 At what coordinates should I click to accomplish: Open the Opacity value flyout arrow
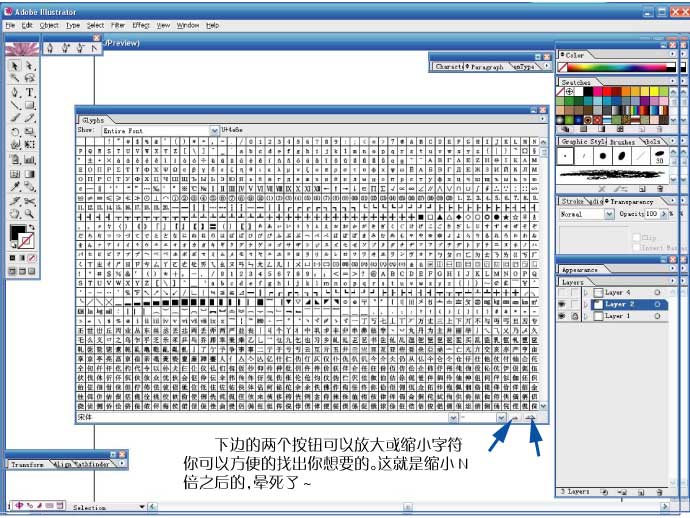click(664, 214)
